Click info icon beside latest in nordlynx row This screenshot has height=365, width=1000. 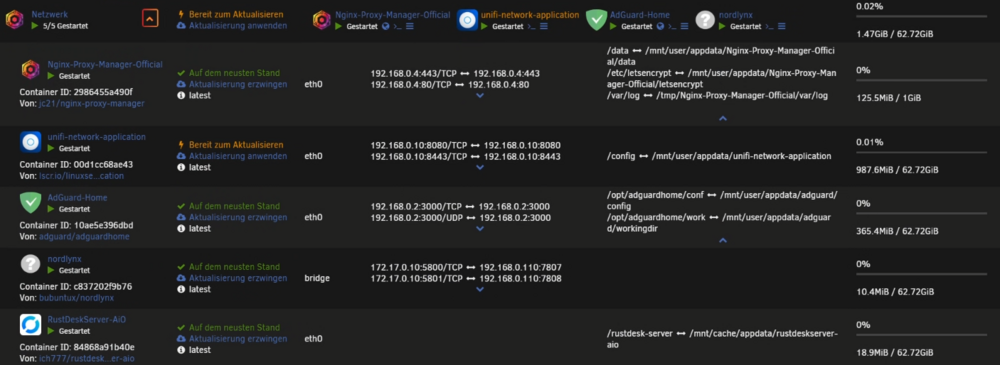click(x=181, y=289)
